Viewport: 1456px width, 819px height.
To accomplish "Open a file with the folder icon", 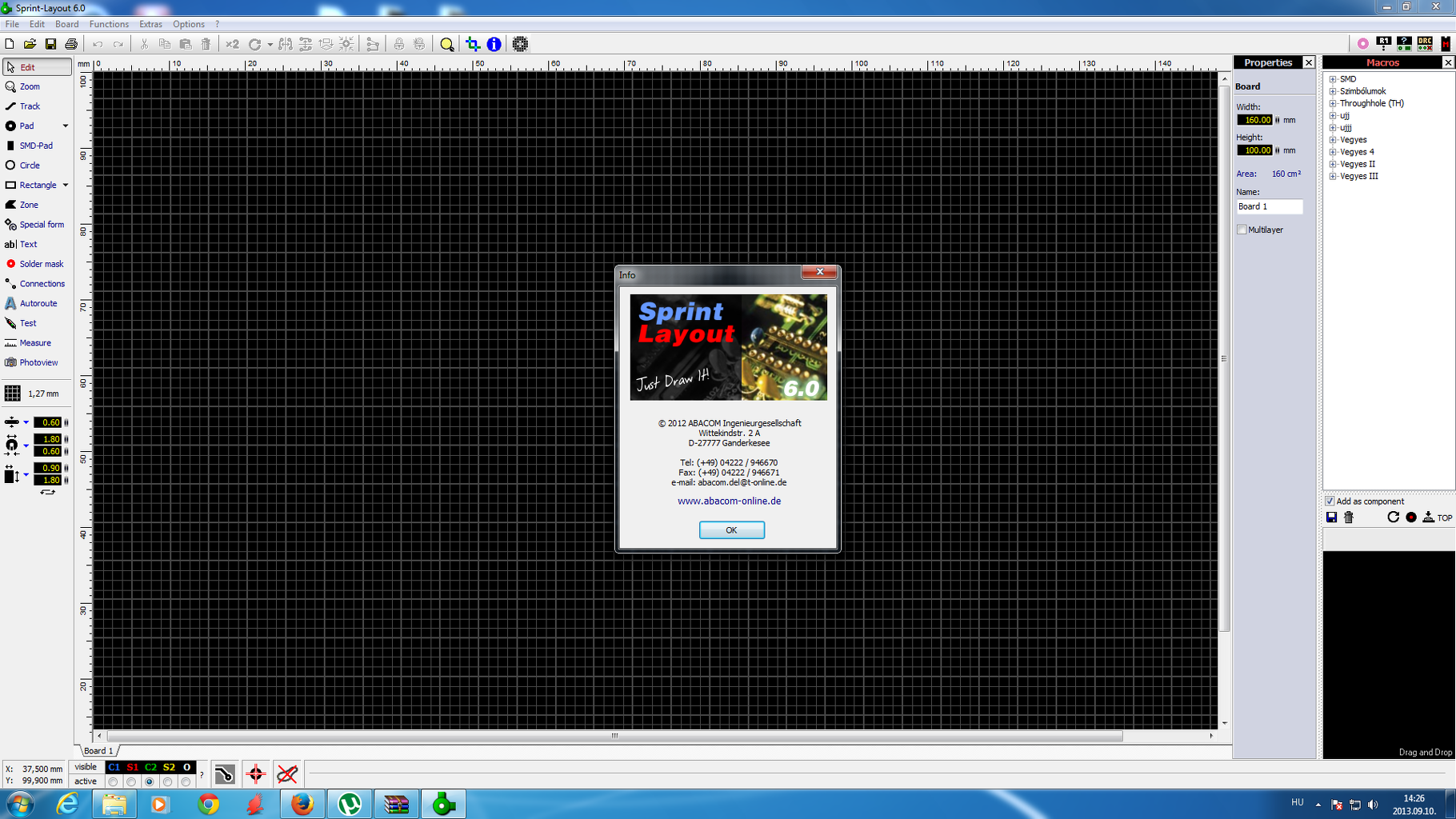I will (30, 44).
